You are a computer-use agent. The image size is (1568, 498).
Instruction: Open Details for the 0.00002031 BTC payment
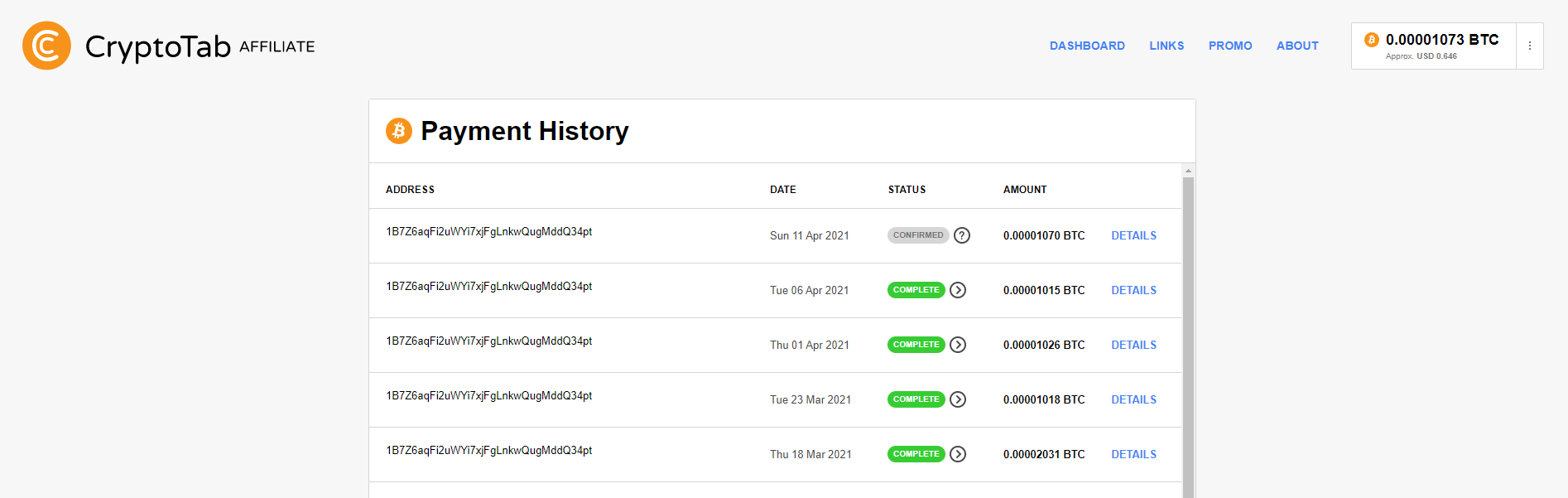pyautogui.click(x=1133, y=454)
